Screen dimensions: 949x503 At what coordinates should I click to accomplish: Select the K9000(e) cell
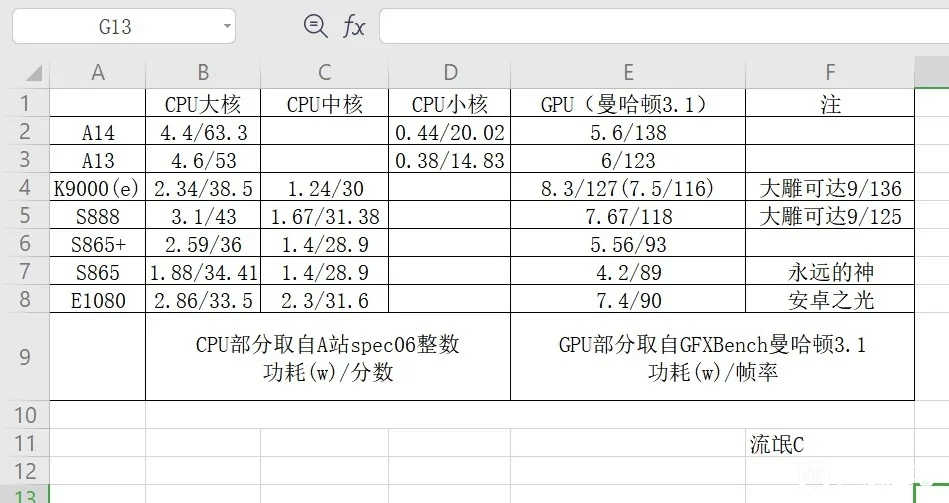(97, 186)
